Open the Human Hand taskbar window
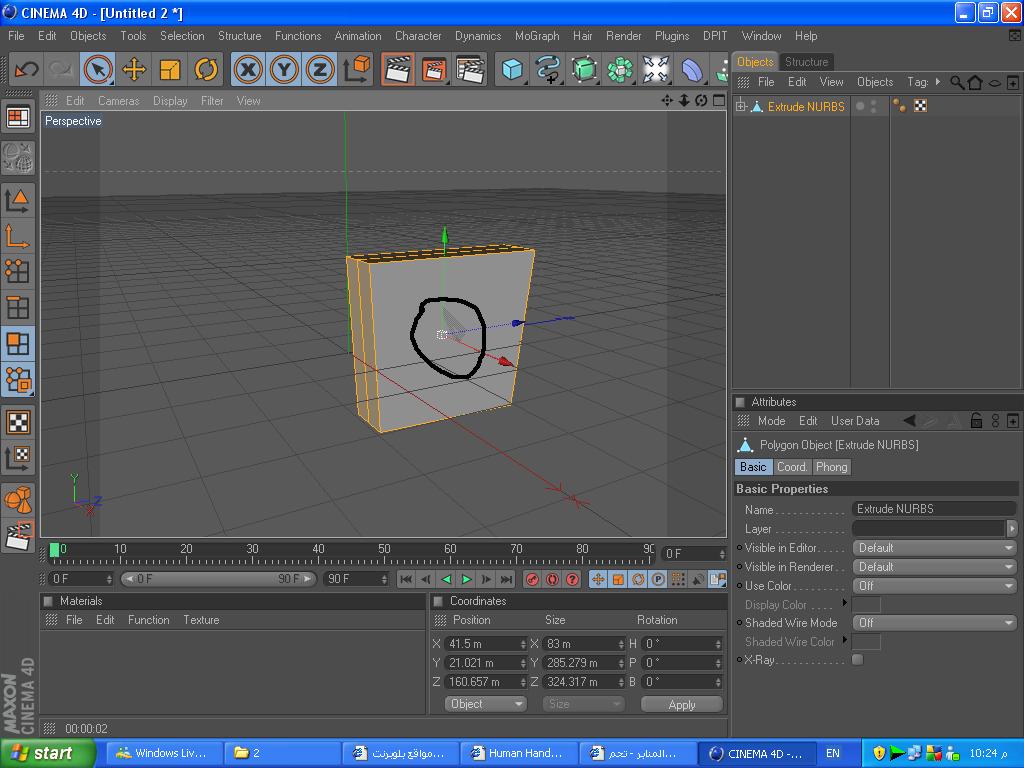Viewport: 1024px width, 768px height. click(x=519, y=753)
